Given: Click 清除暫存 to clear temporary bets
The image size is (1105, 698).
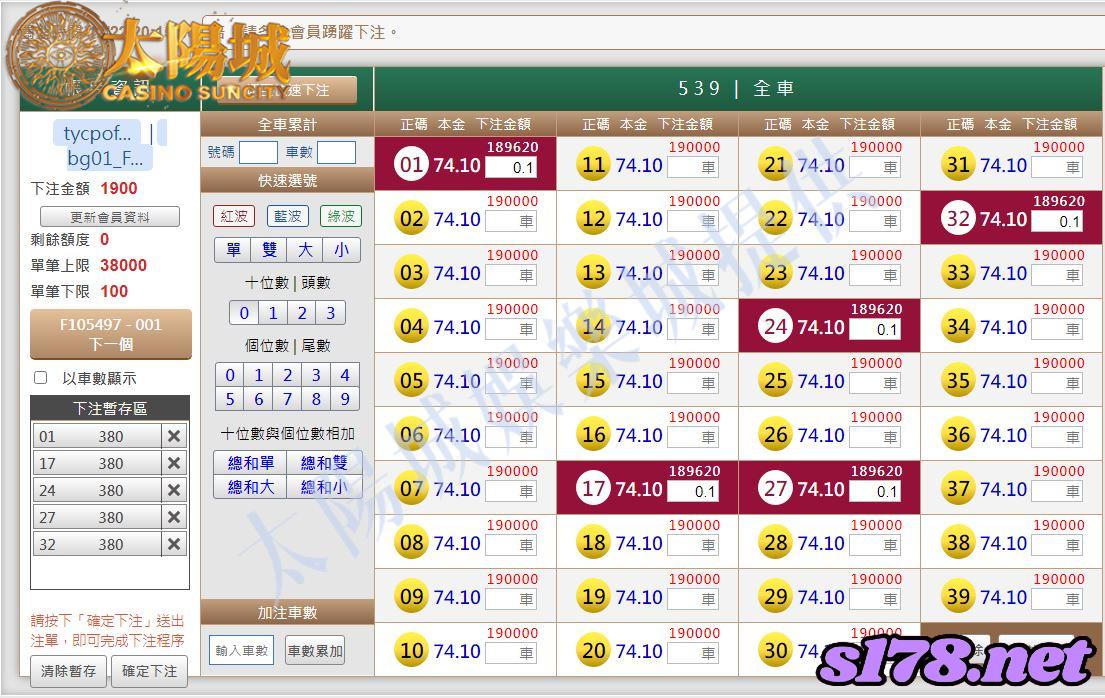Looking at the screenshot, I should tap(68, 671).
